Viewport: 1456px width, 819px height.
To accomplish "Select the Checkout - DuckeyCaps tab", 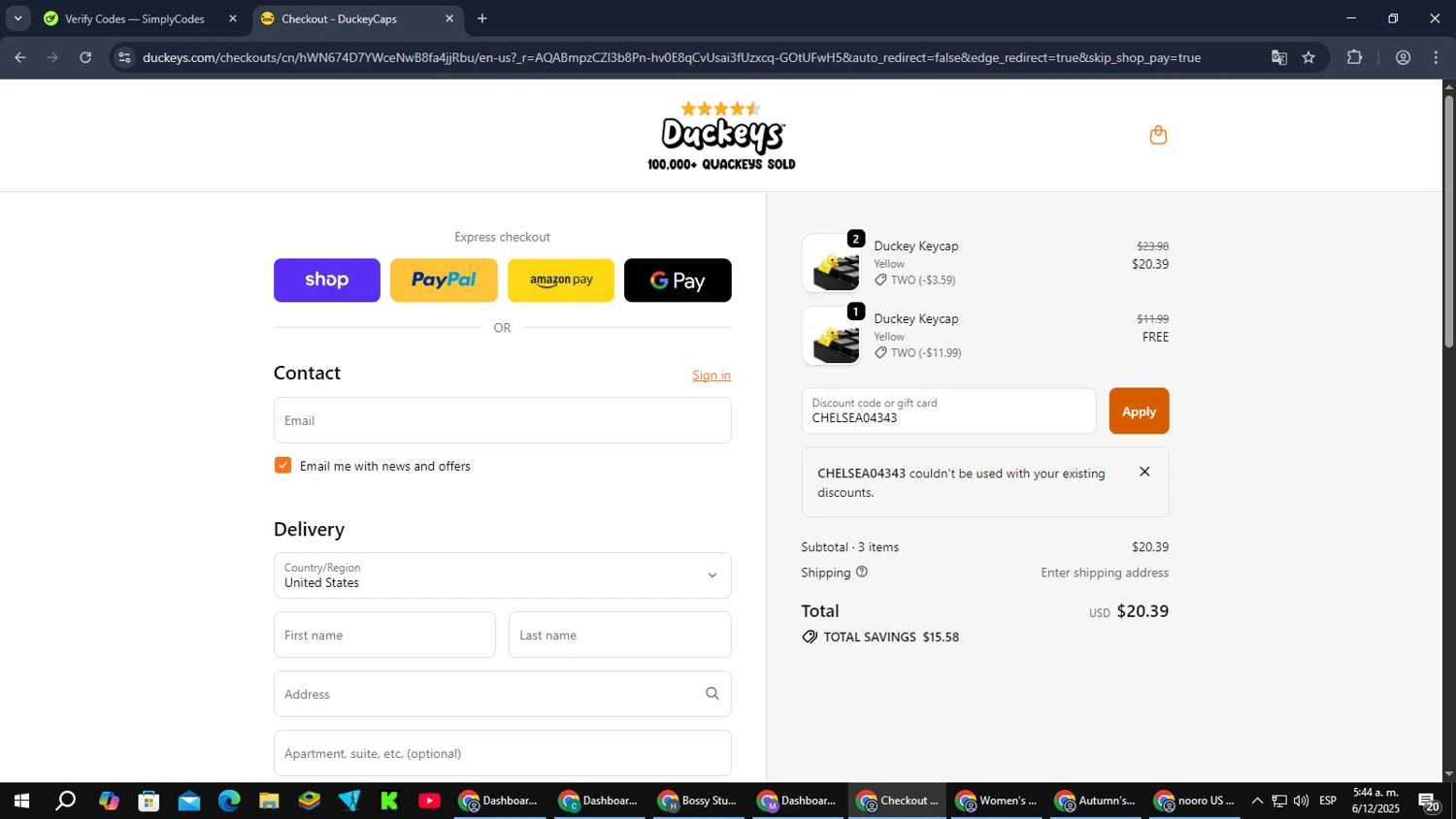I will [x=357, y=18].
